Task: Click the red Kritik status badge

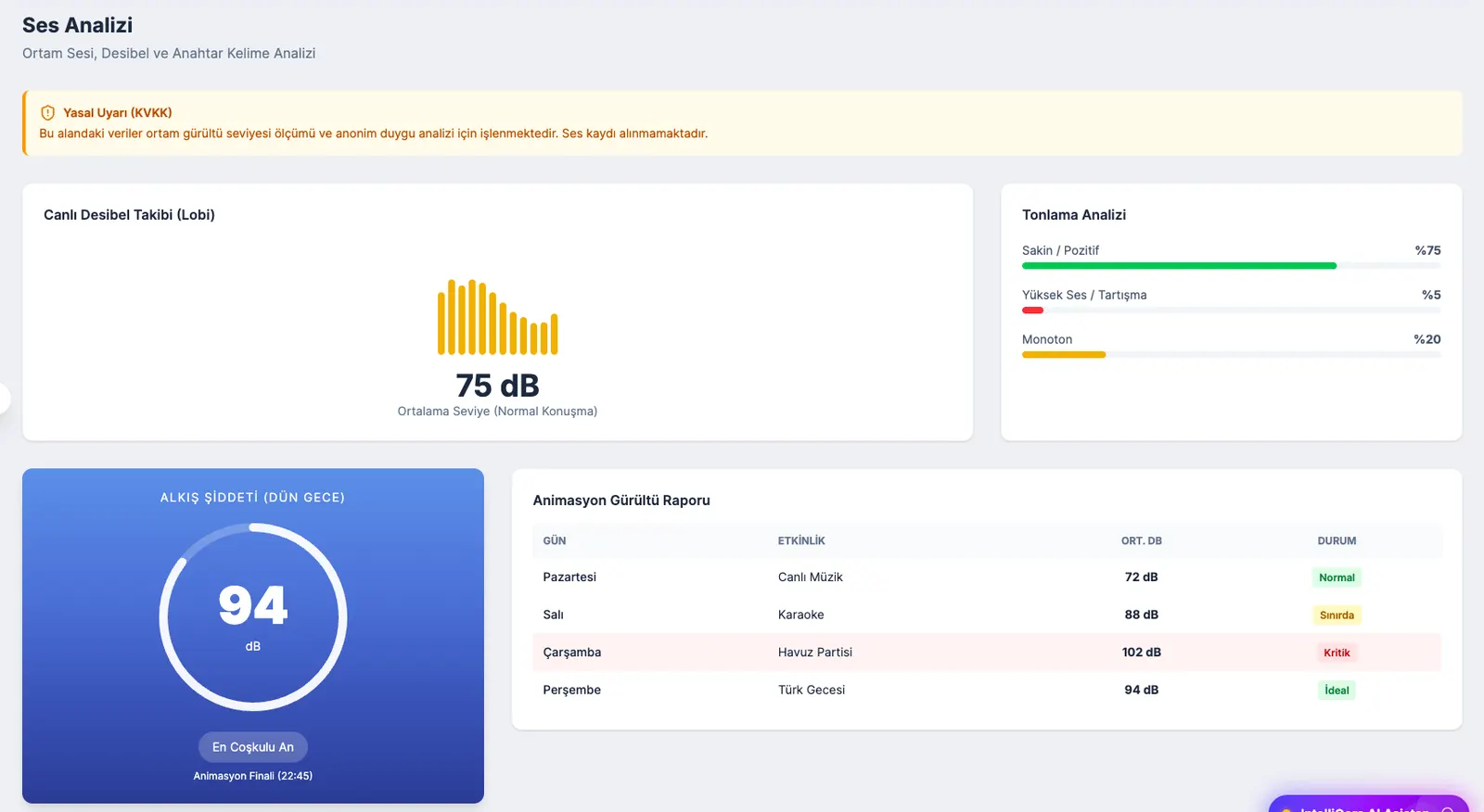Action: tap(1337, 653)
